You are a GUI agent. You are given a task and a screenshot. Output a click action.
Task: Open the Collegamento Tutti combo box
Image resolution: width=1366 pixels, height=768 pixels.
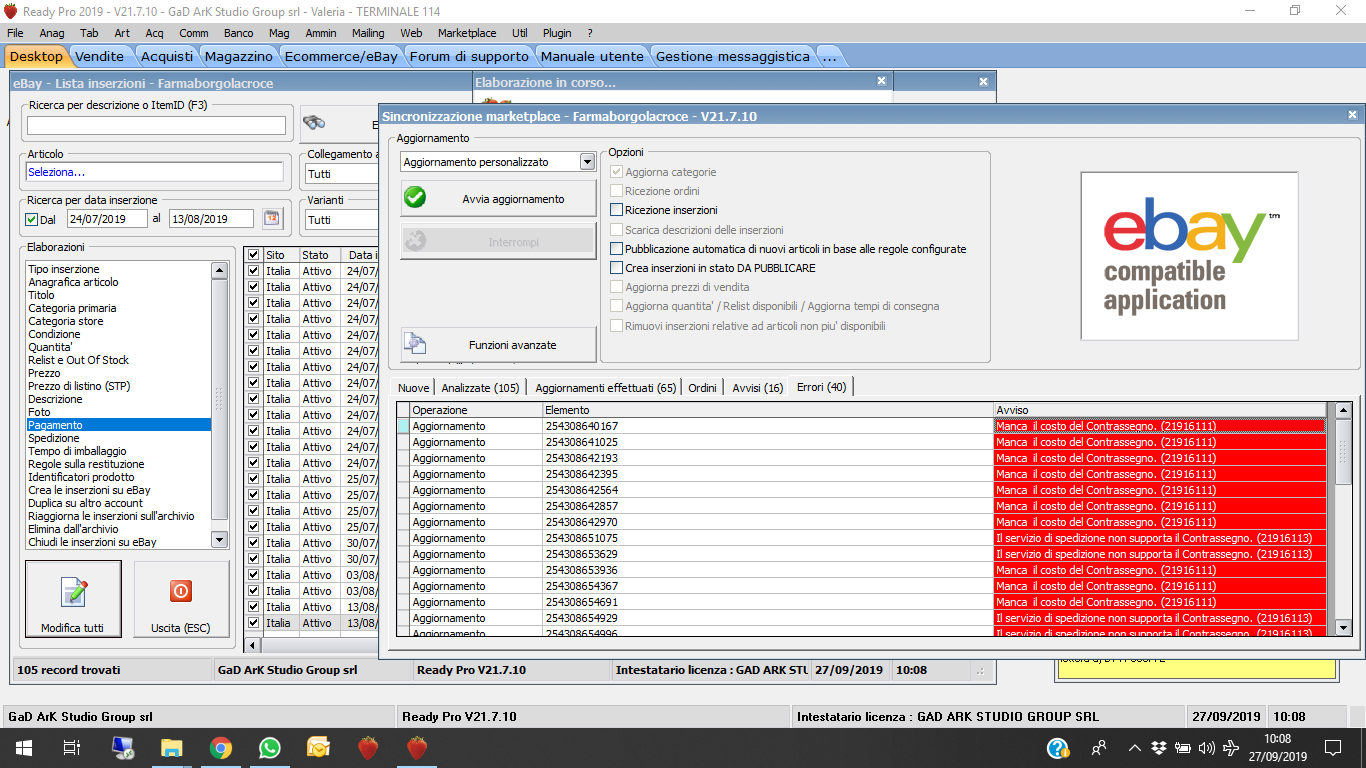click(341, 174)
